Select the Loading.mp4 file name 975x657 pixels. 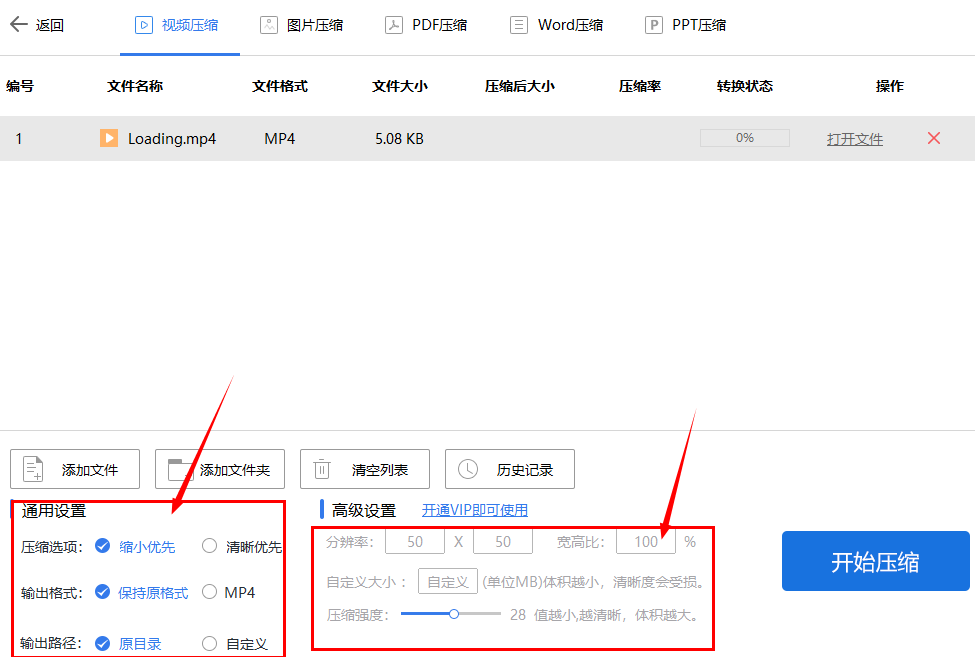coord(172,139)
